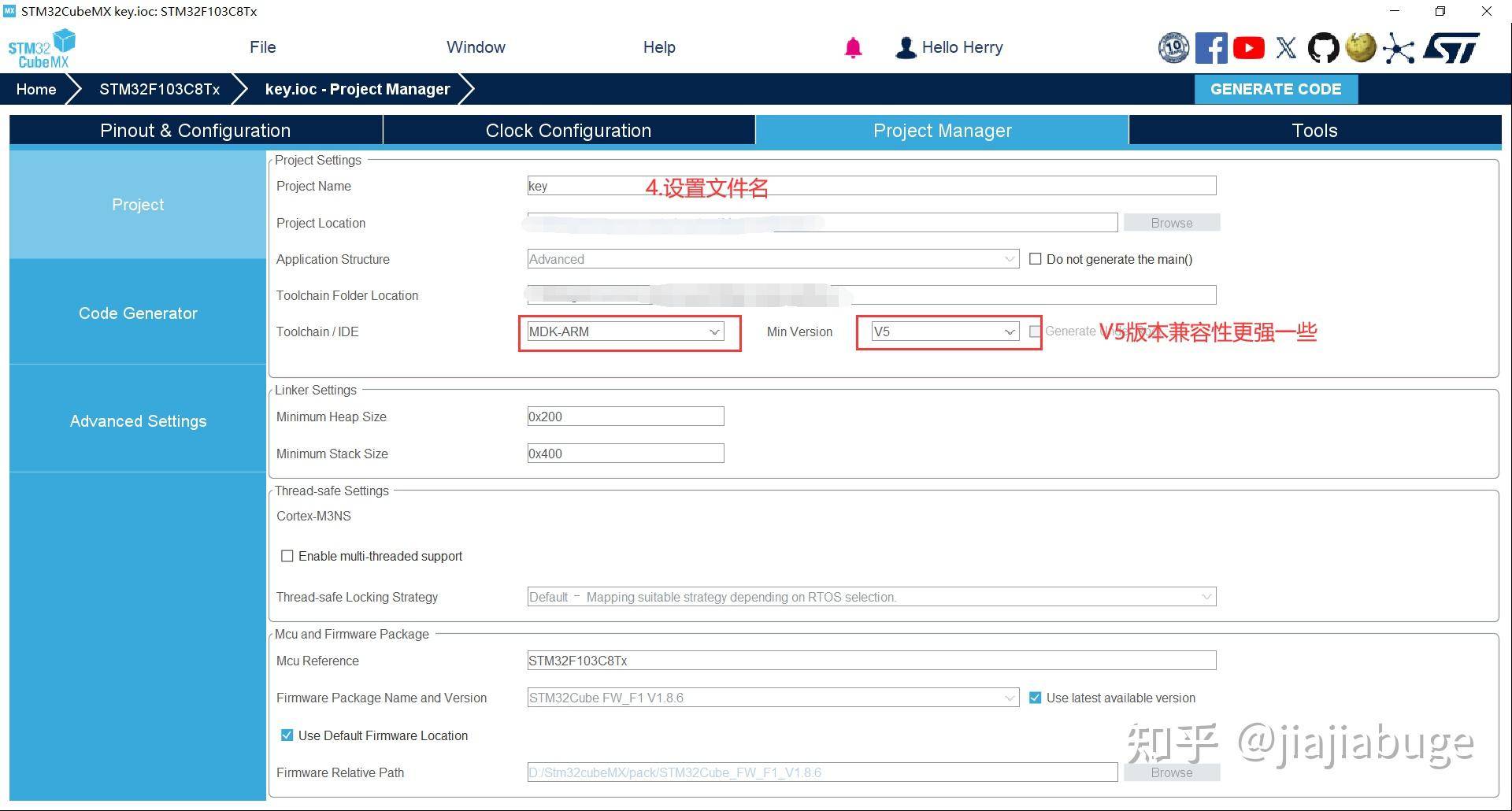
Task: Close the STM32CubeMX window
Action: click(x=1487, y=11)
